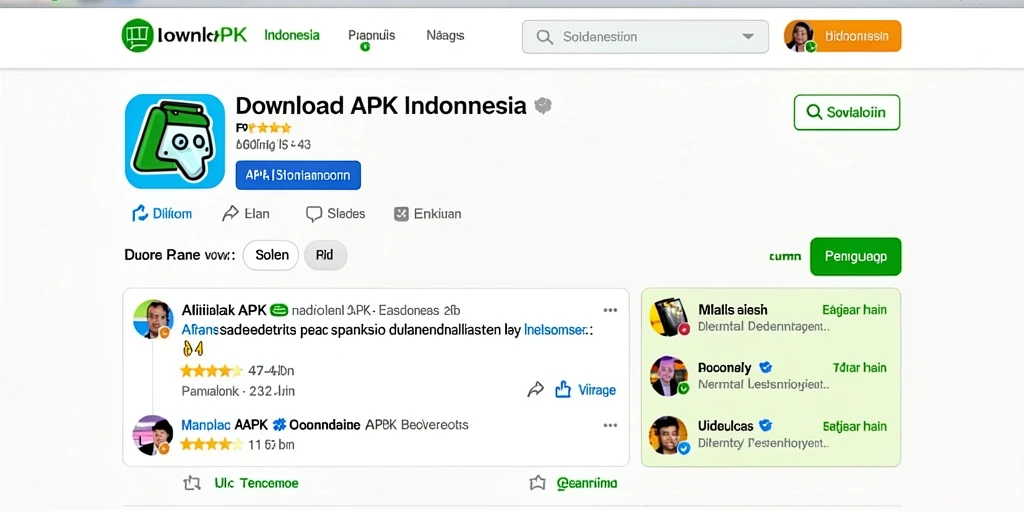
Task: Click Eajgar hain link for Mlalls aiesh
Action: (x=854, y=310)
